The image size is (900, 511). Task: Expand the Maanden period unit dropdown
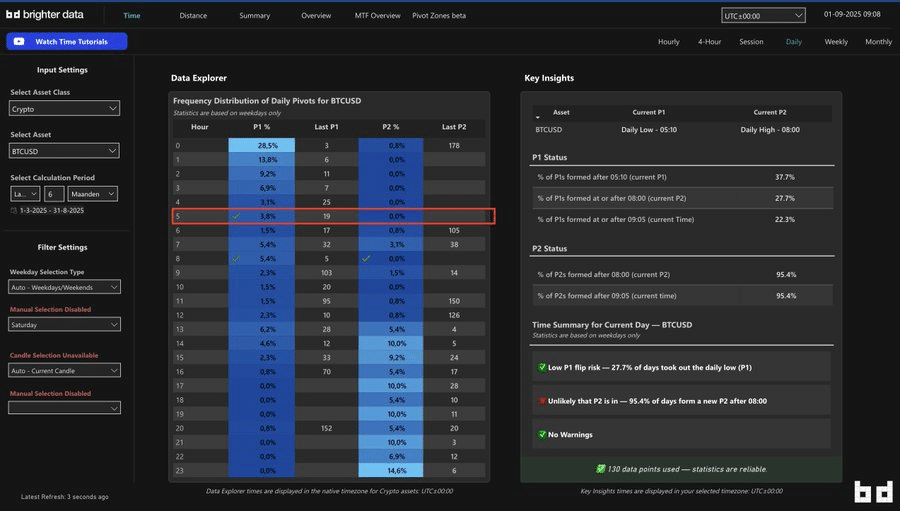pyautogui.click(x=94, y=193)
